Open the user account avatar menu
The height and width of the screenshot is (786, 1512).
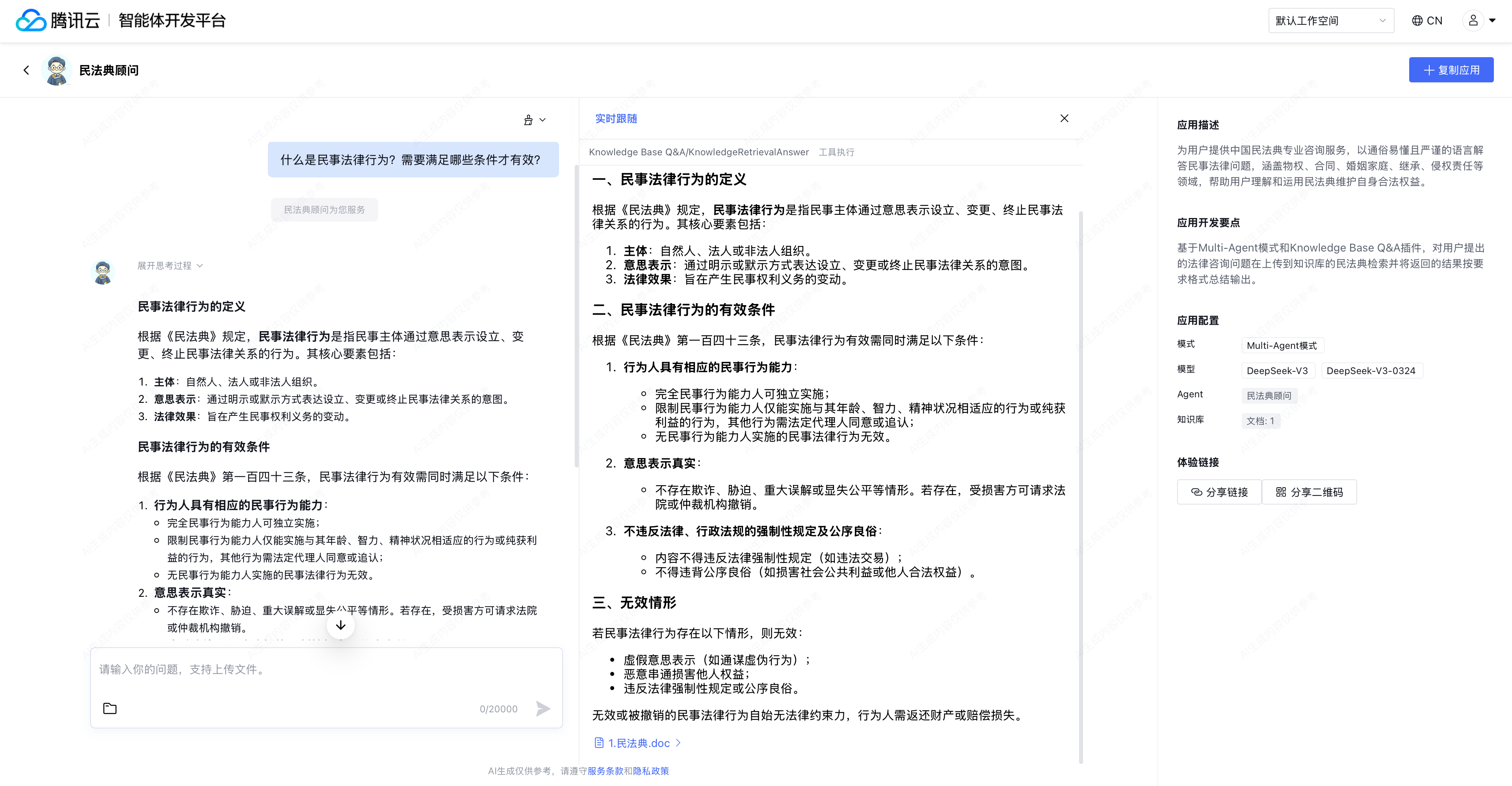click(x=1473, y=20)
